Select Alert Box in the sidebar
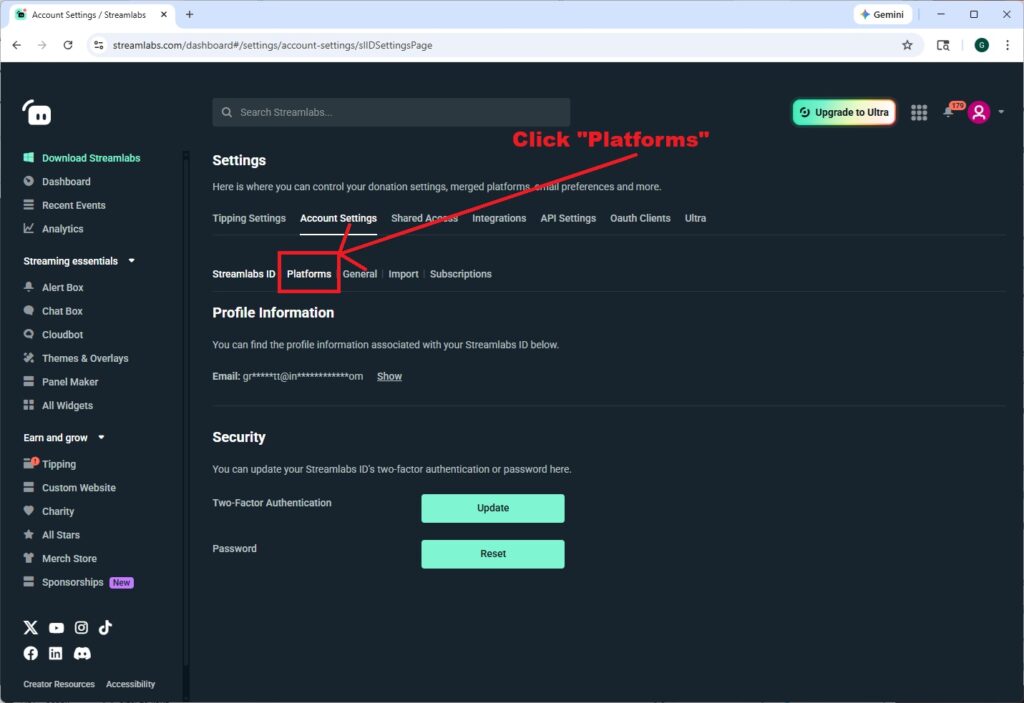1024x703 pixels. point(62,287)
